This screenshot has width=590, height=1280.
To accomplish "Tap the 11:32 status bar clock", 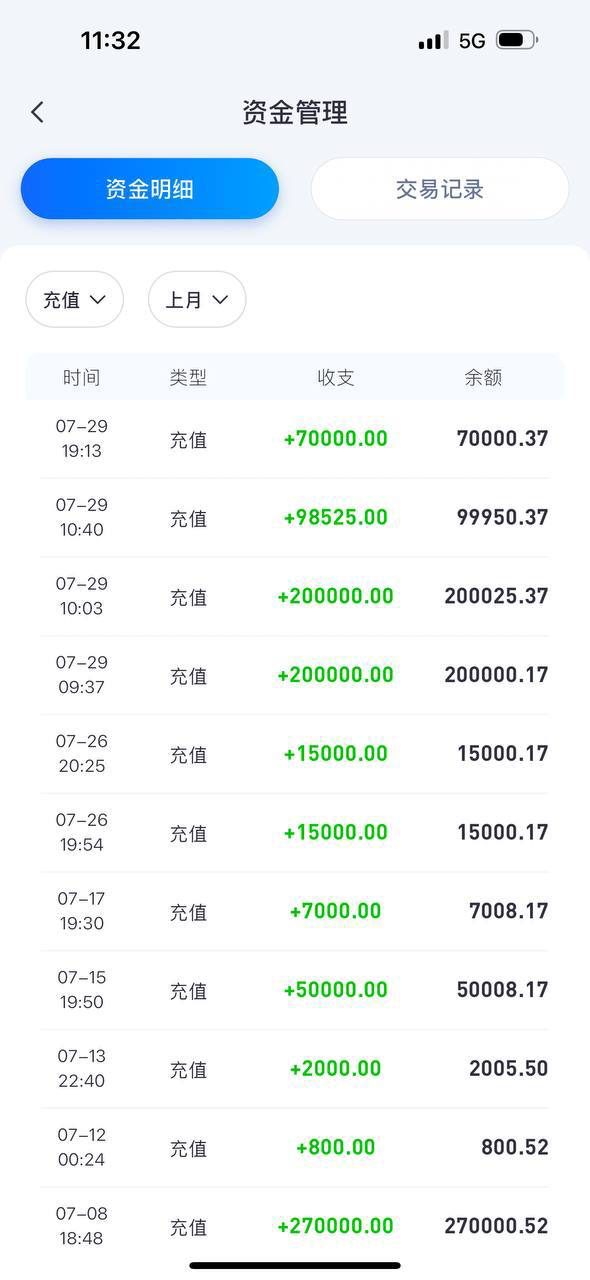I will (x=110, y=41).
